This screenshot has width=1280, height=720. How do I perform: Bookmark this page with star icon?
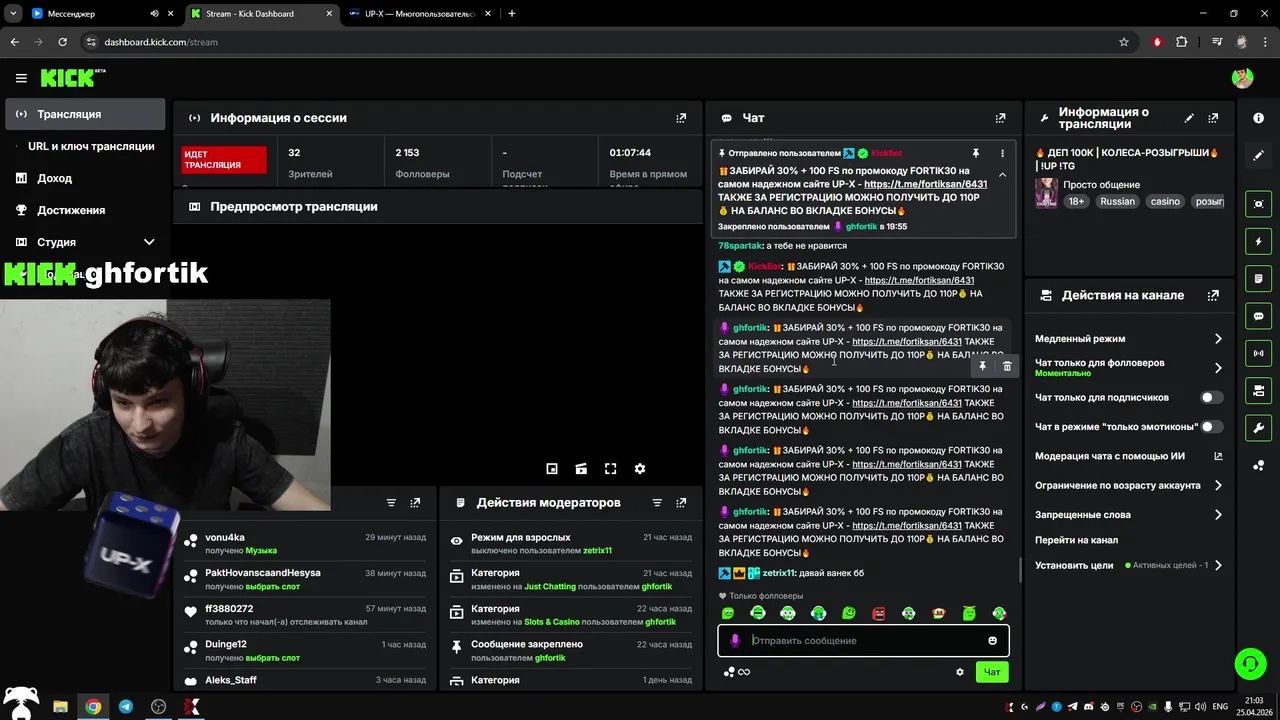click(1124, 42)
